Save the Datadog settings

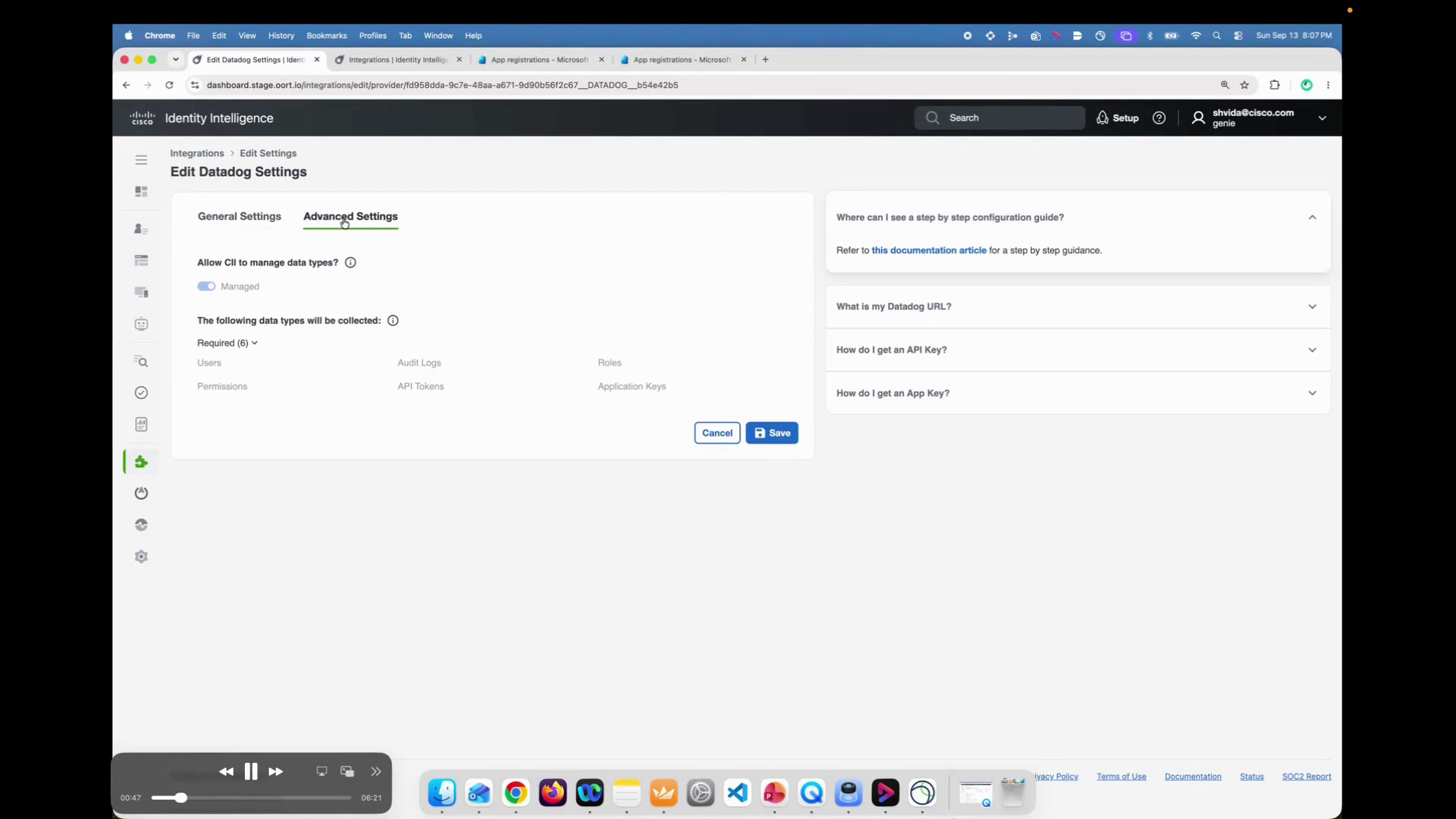tap(772, 433)
